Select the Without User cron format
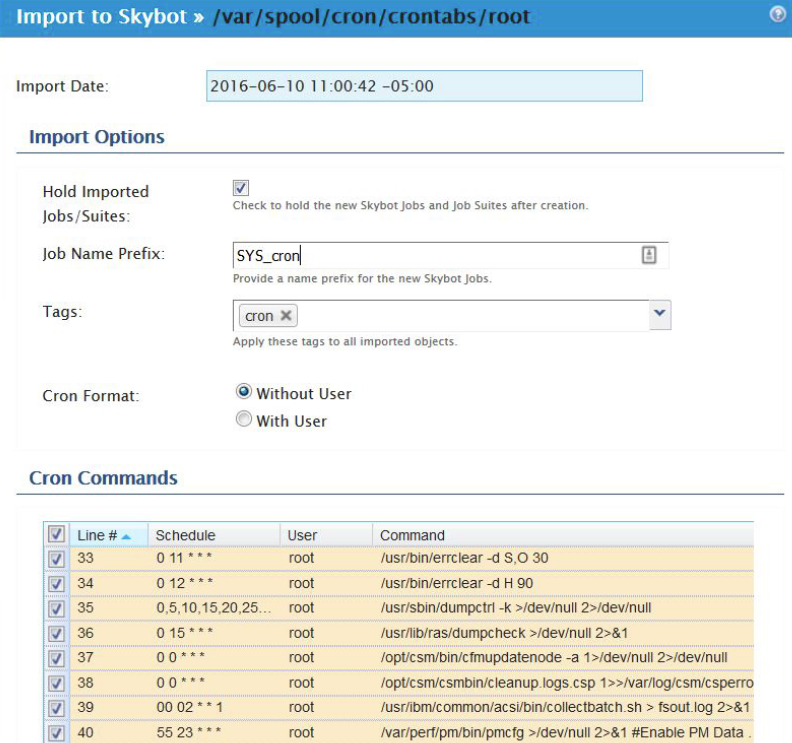 243,392
